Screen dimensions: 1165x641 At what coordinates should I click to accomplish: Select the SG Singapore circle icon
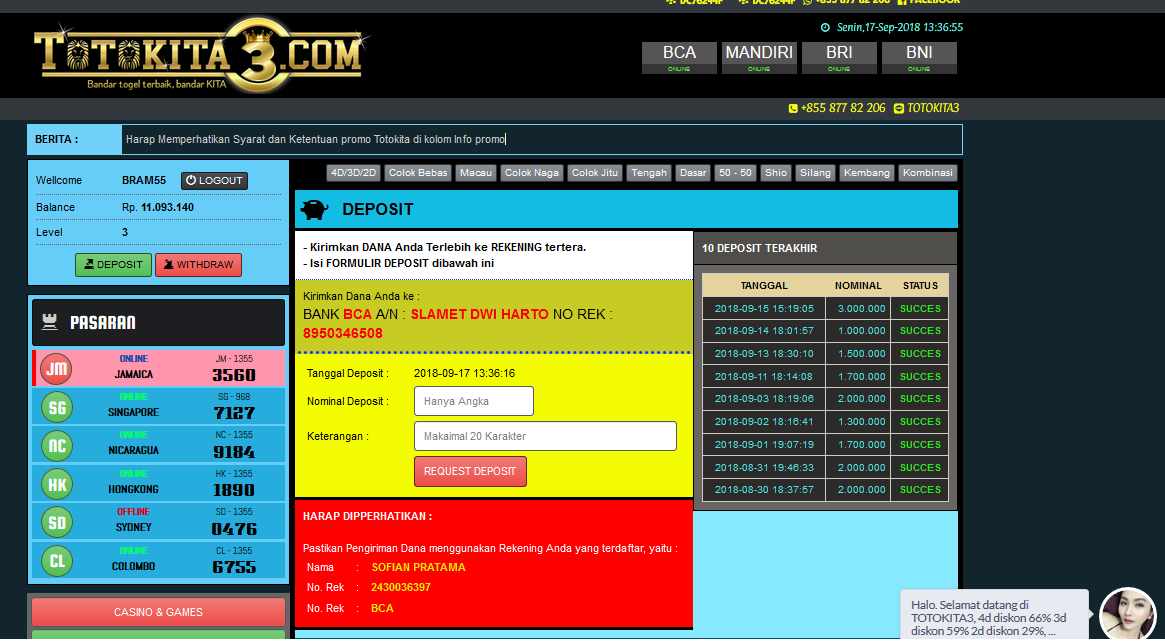coord(57,407)
